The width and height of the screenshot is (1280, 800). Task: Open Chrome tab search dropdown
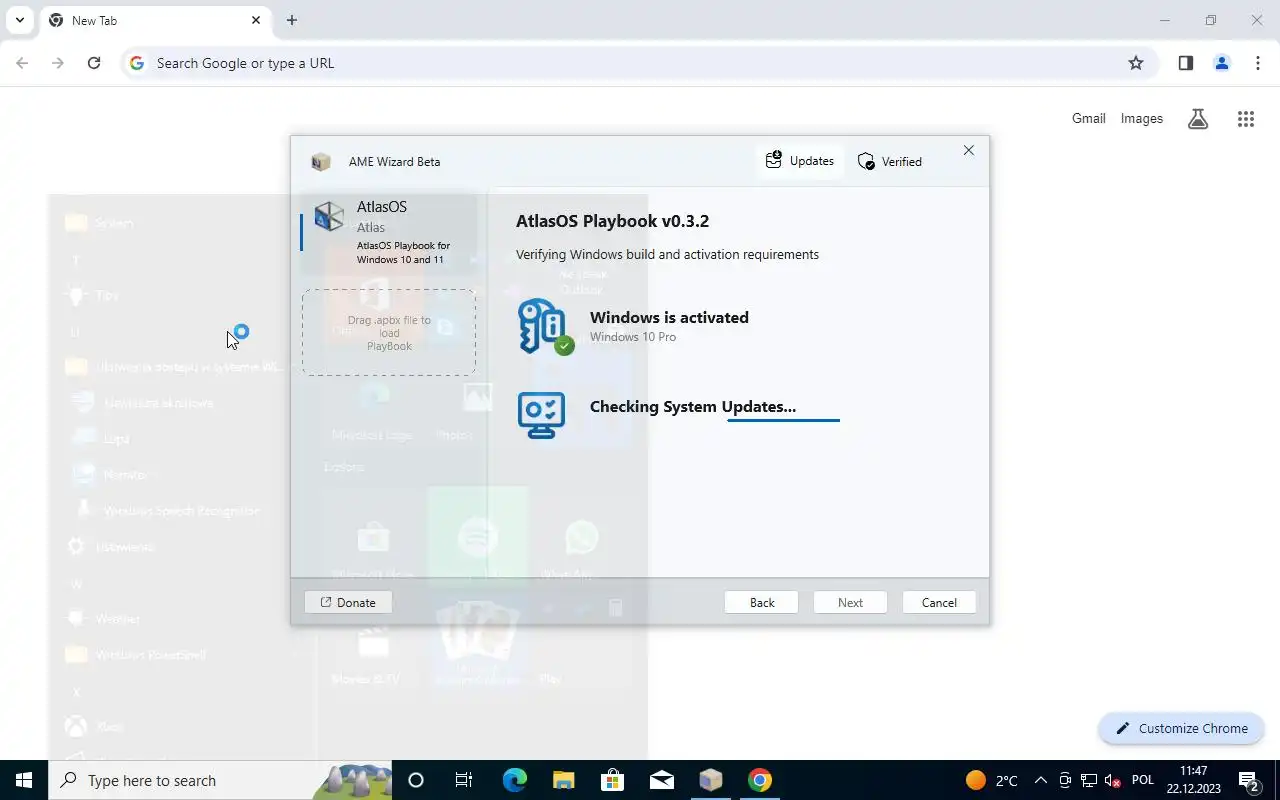point(19,20)
